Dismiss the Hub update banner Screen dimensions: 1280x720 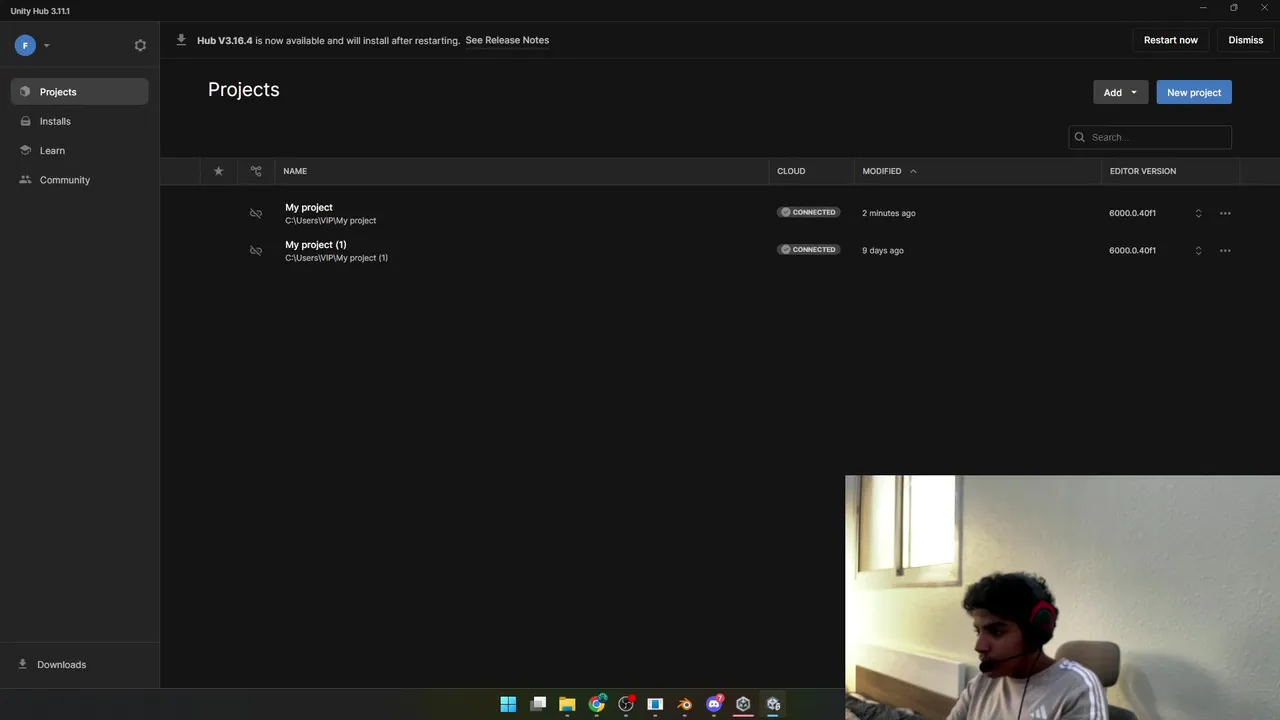(1246, 40)
